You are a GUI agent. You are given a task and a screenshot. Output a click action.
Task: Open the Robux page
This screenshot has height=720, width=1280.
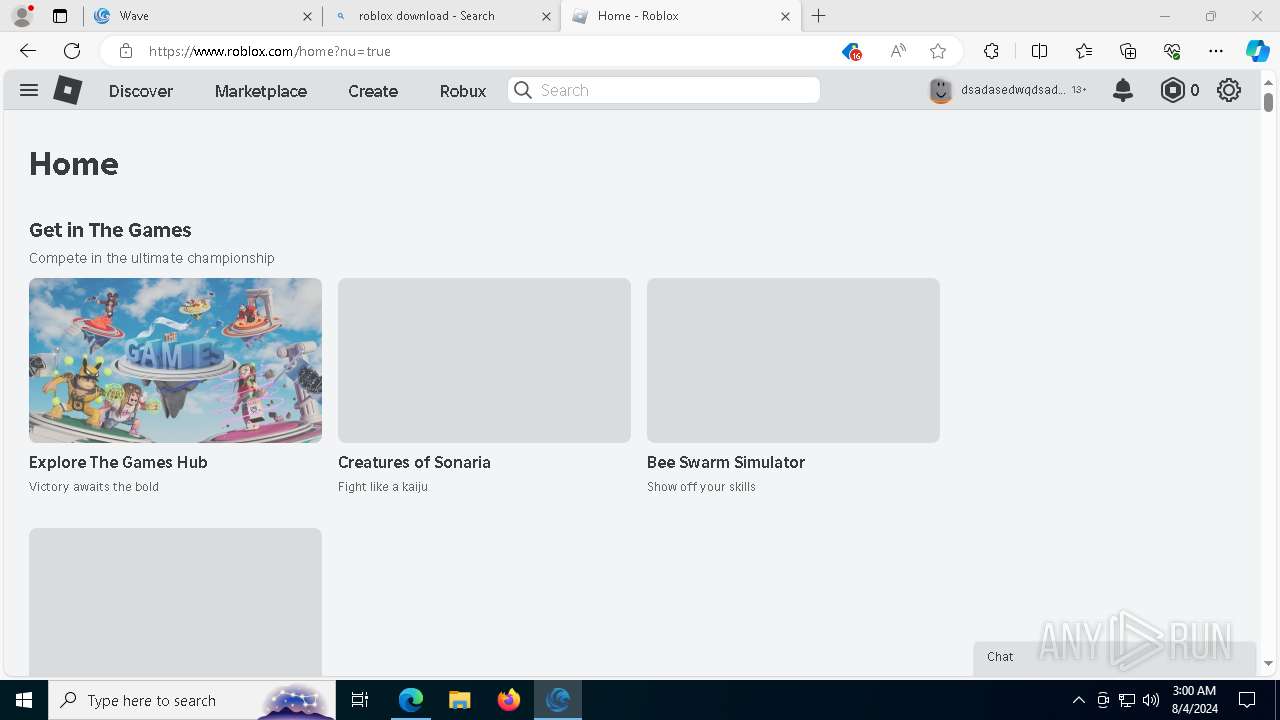point(463,91)
